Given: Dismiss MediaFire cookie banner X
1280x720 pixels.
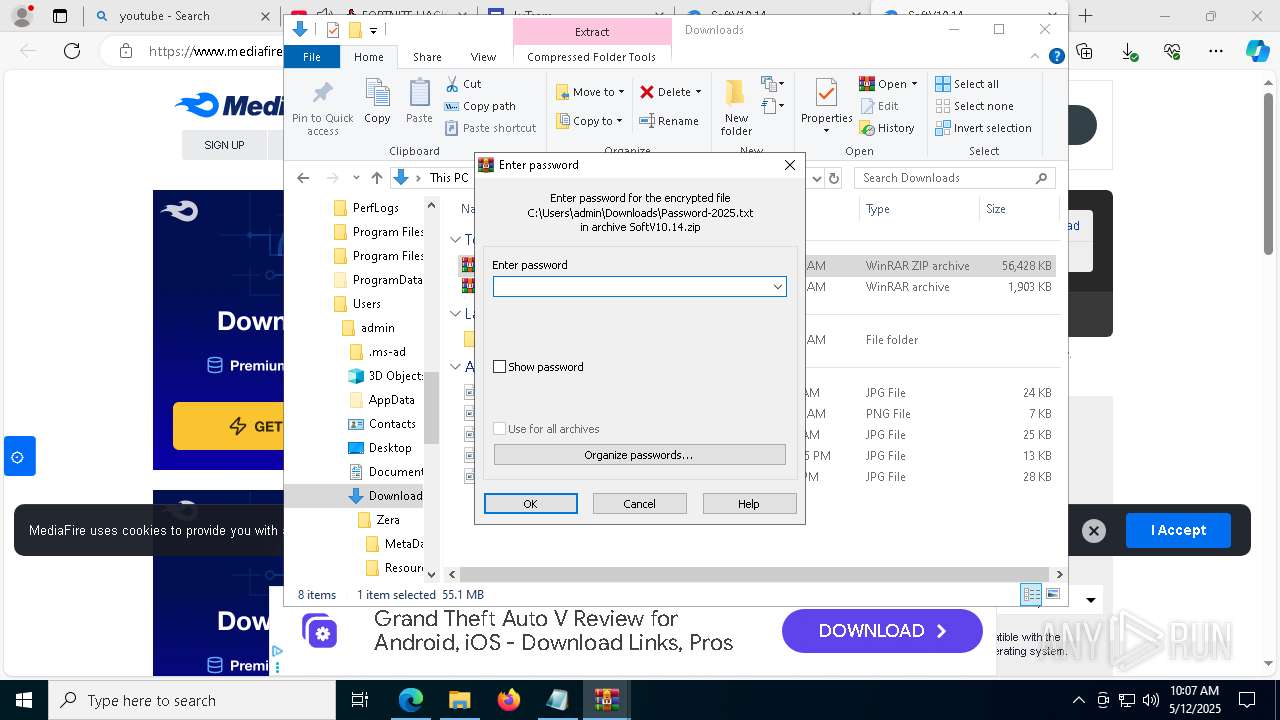Looking at the screenshot, I should 1094,531.
